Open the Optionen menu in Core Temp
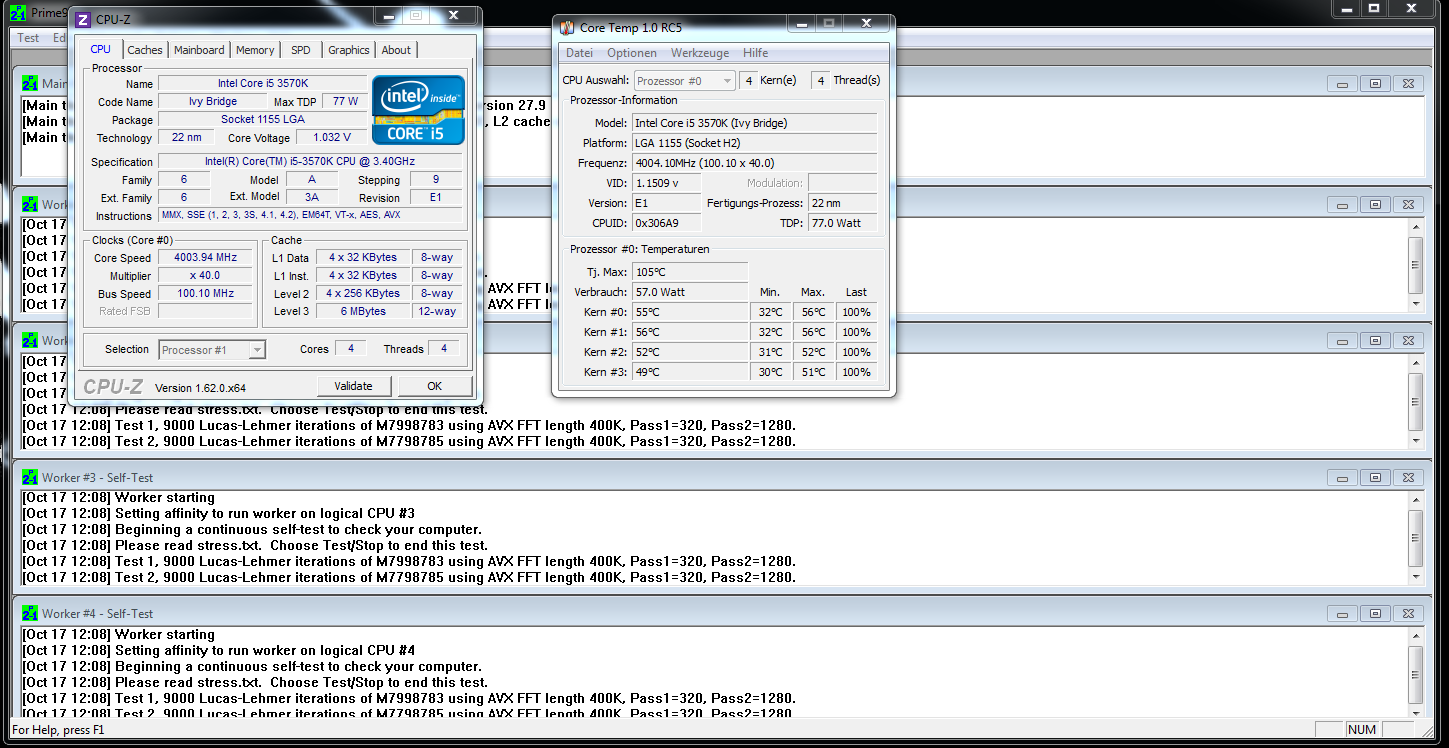Image resolution: width=1449 pixels, height=748 pixels. pos(632,53)
